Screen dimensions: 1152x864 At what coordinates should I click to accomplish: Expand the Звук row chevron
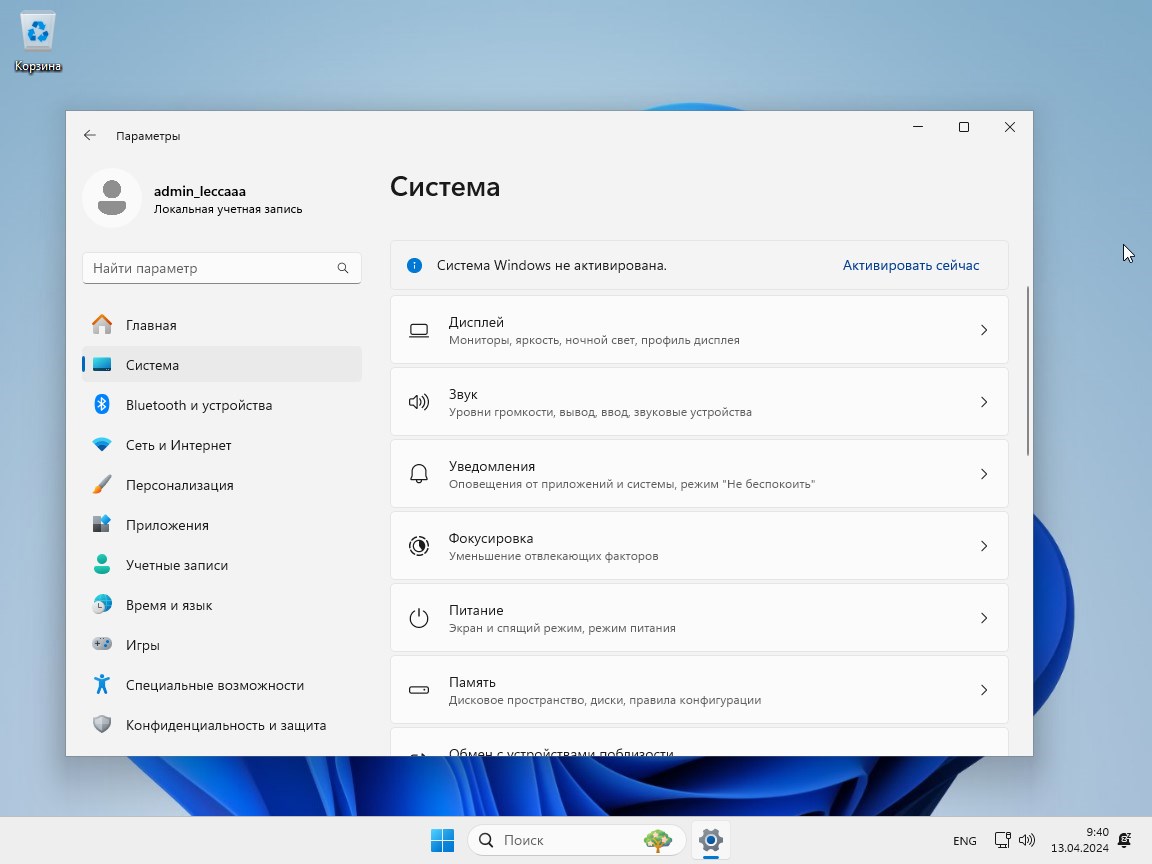(984, 402)
